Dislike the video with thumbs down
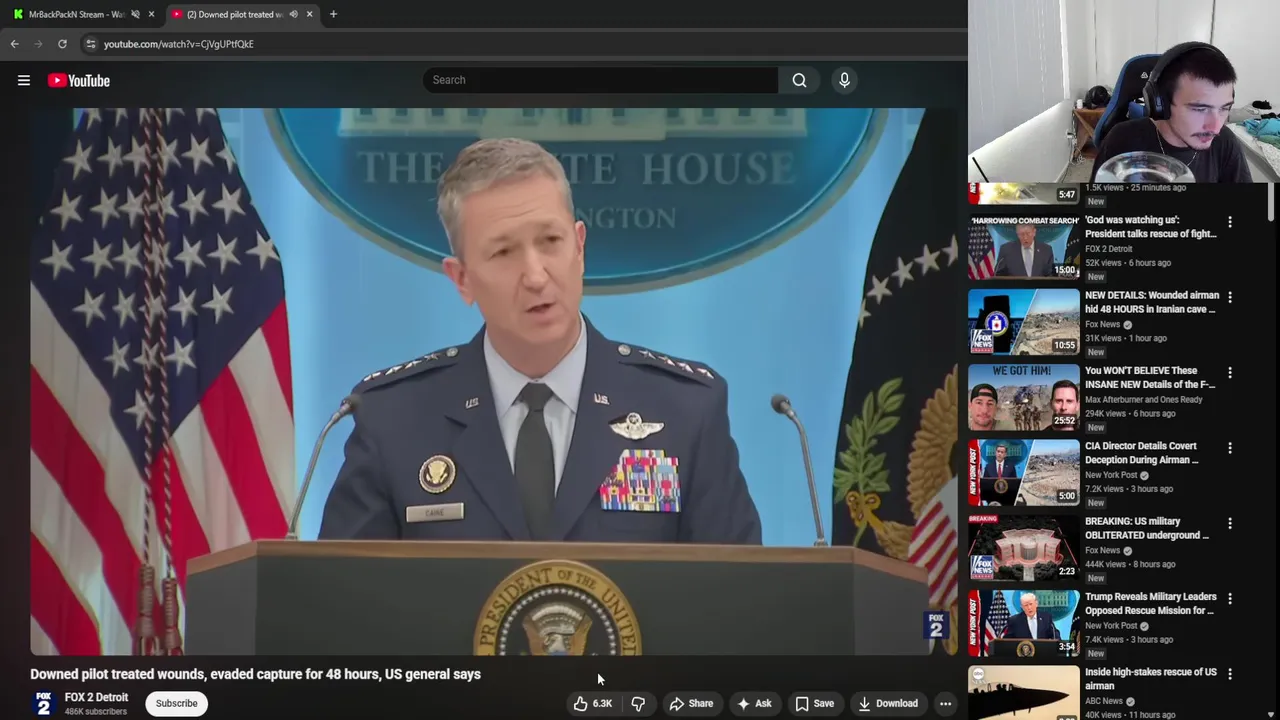 638,704
